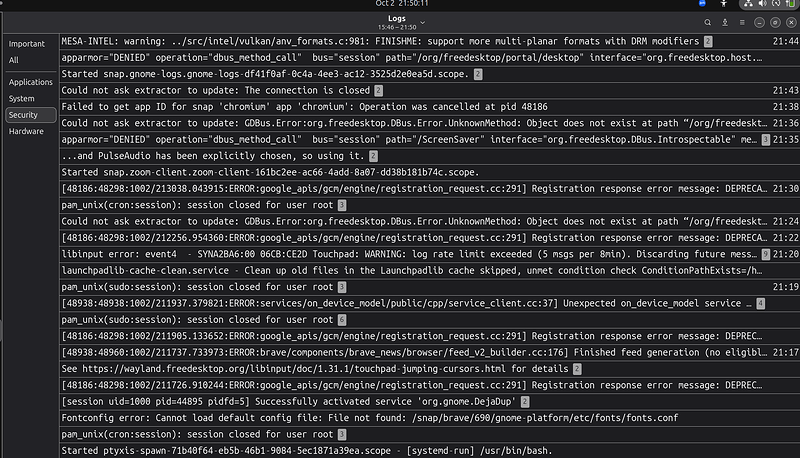Select the Security category
Screen dimensions: 800x458
[x=31, y=115]
